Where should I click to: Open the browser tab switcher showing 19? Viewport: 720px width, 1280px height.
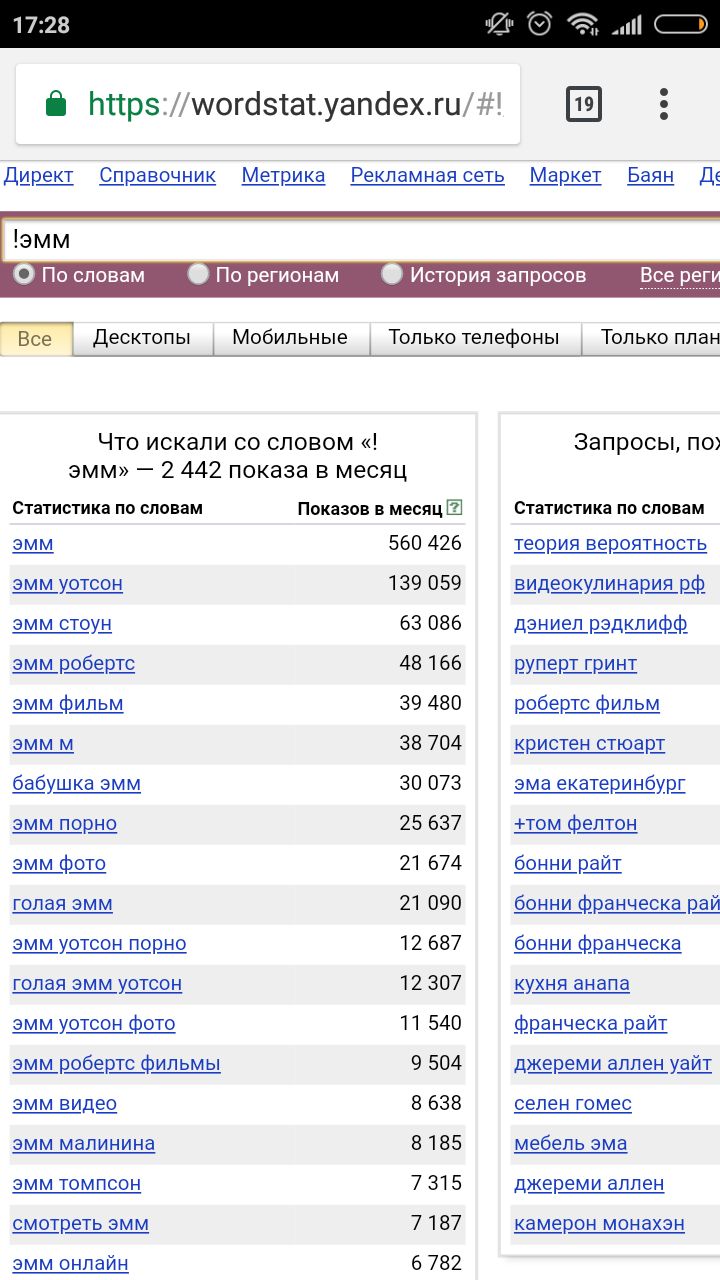coord(584,104)
